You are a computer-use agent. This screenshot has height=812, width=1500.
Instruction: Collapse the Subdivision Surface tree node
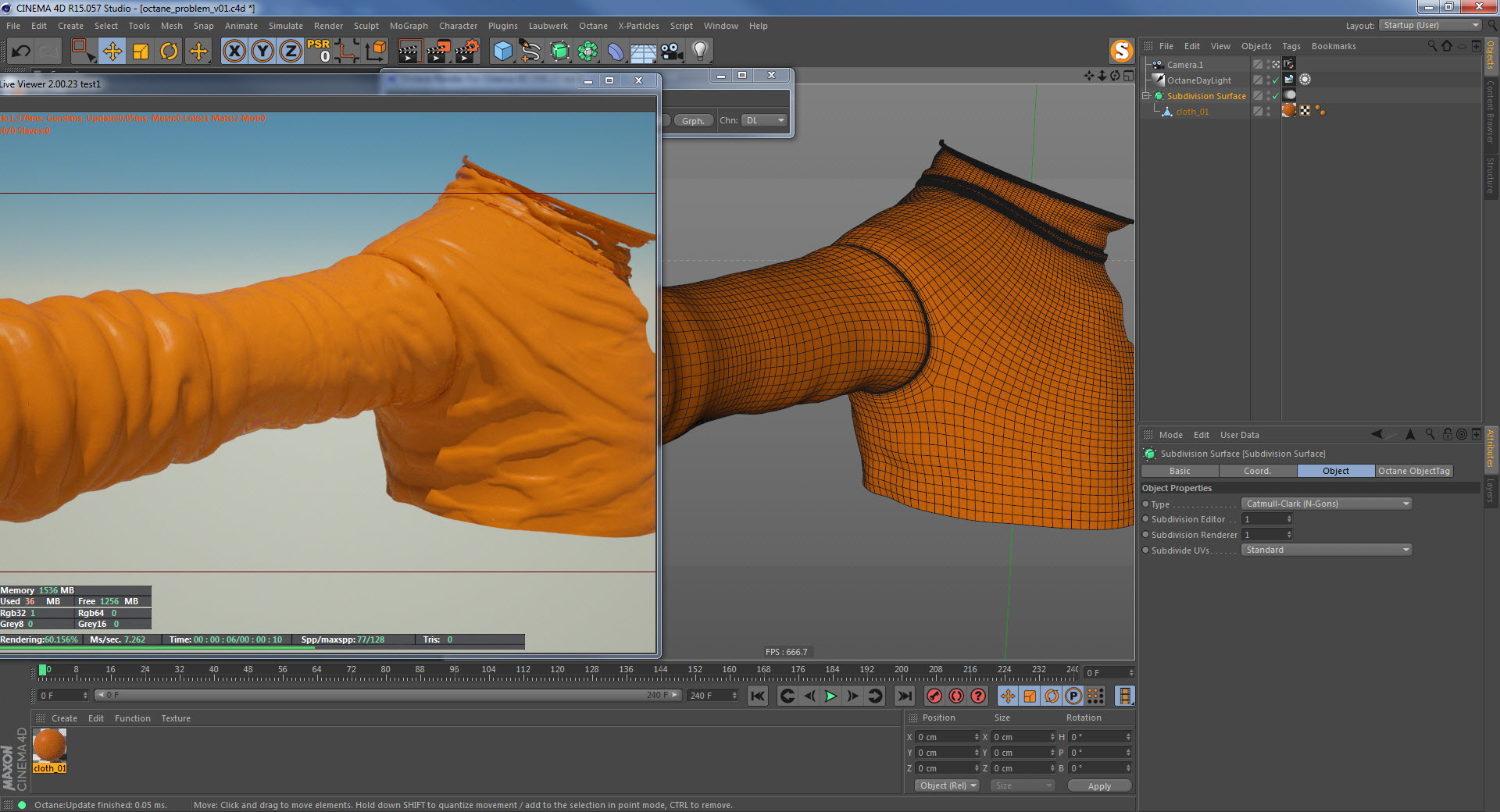[1146, 96]
